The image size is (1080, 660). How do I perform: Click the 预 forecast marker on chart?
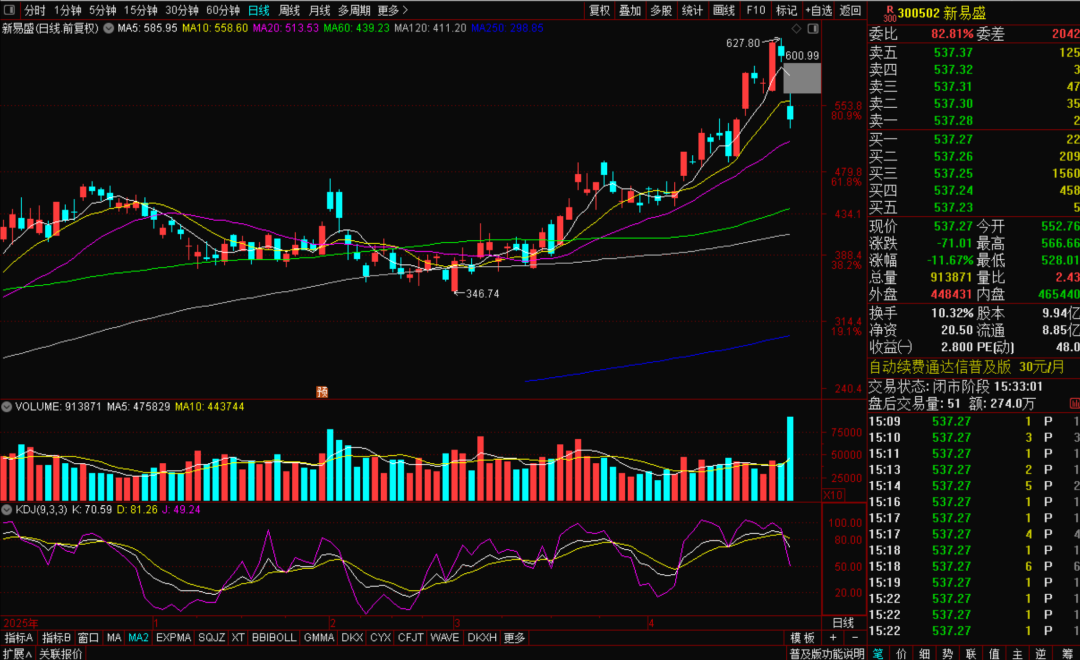click(322, 391)
